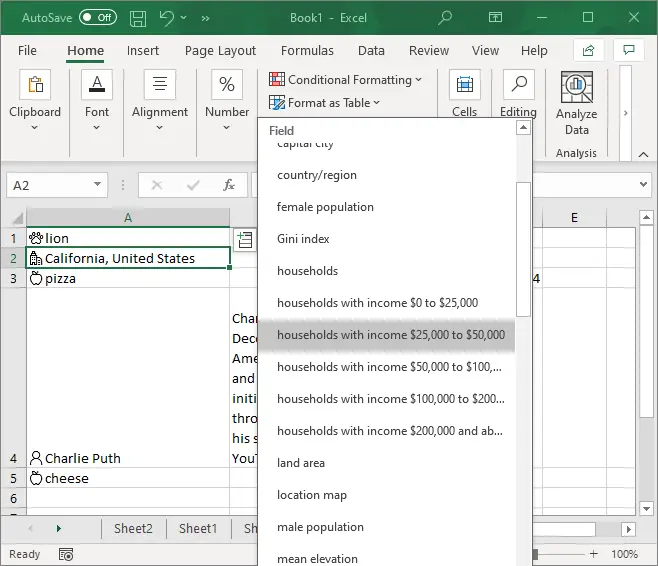Save the workbook with the floppy disk icon
The image size is (658, 566).
[138, 18]
